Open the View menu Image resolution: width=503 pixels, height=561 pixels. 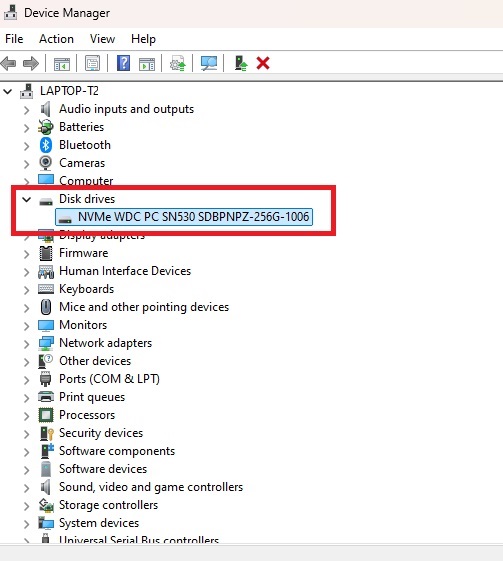point(102,39)
